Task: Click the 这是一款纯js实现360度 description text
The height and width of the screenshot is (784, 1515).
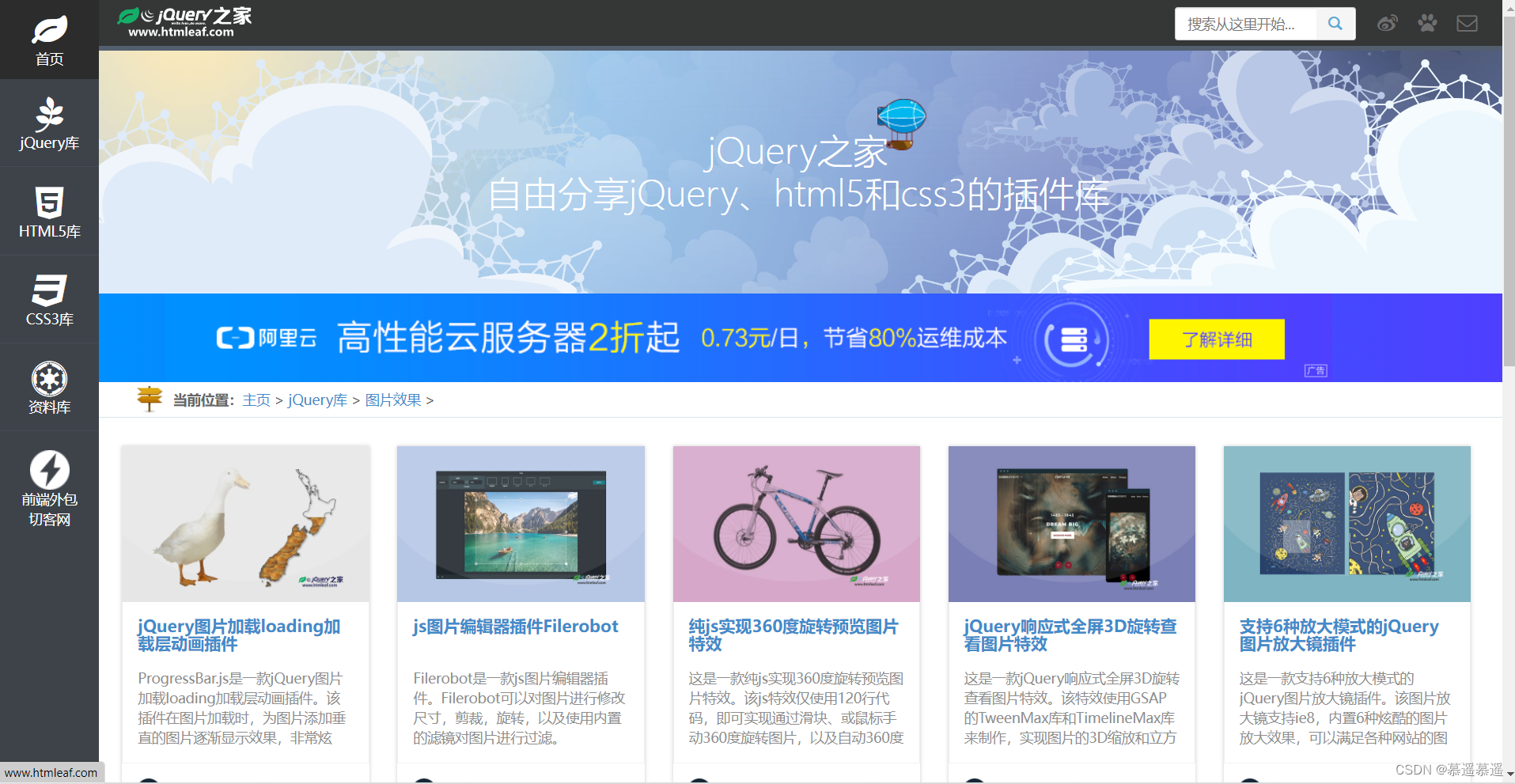Action: pos(796,708)
